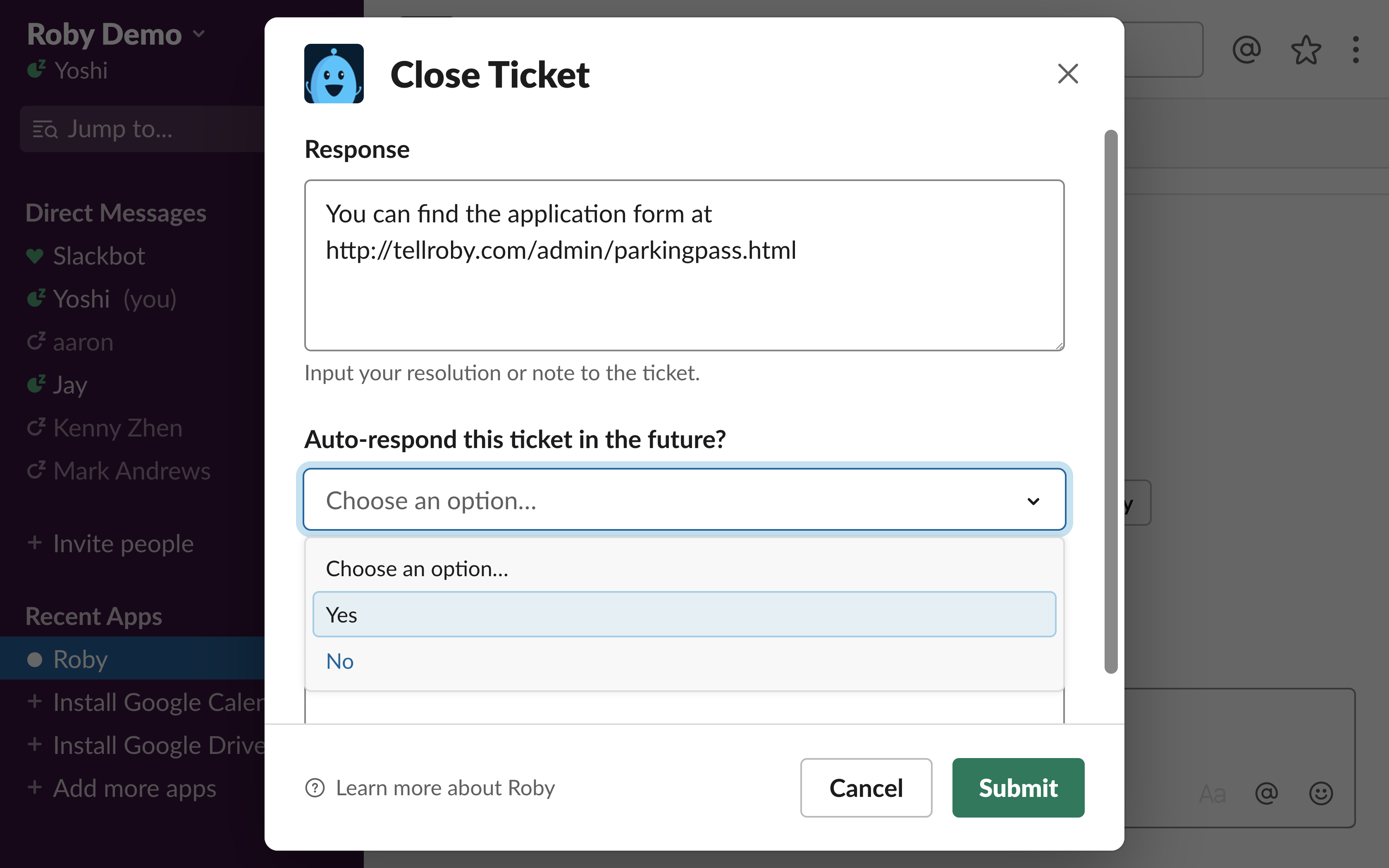Click the Jump to search icon
The width and height of the screenshot is (1389, 868).
pyautogui.click(x=45, y=129)
